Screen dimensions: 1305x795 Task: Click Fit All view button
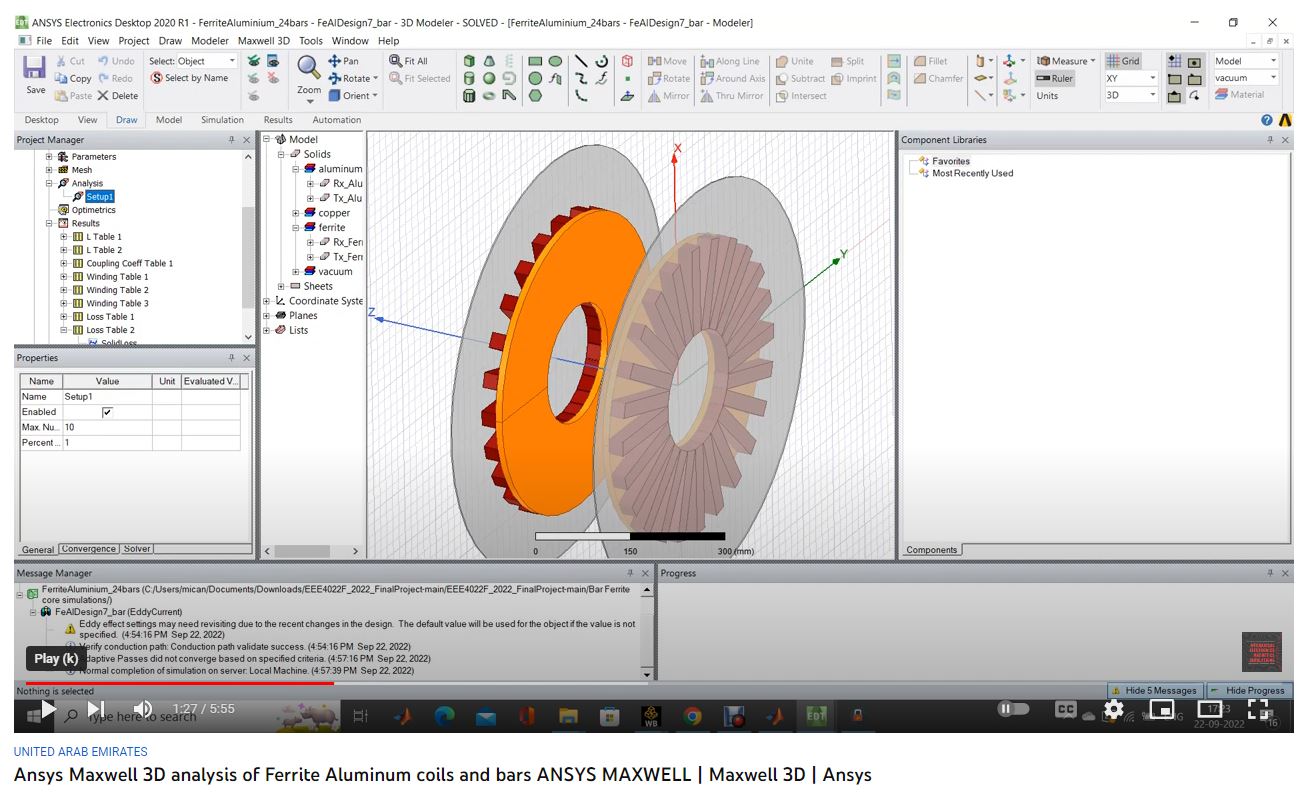tap(408, 61)
